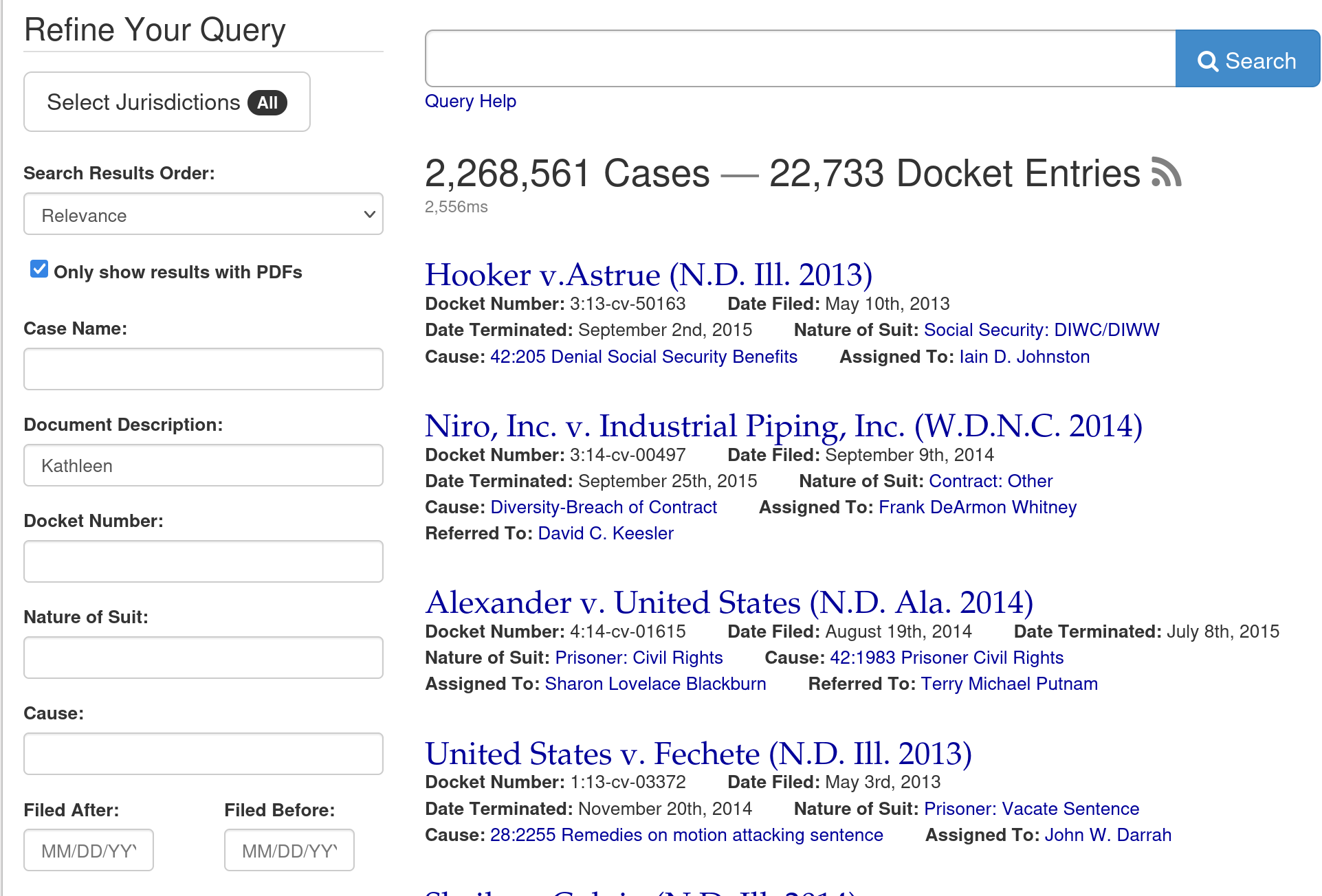Click the Document Description field containing Kathleen

click(203, 465)
